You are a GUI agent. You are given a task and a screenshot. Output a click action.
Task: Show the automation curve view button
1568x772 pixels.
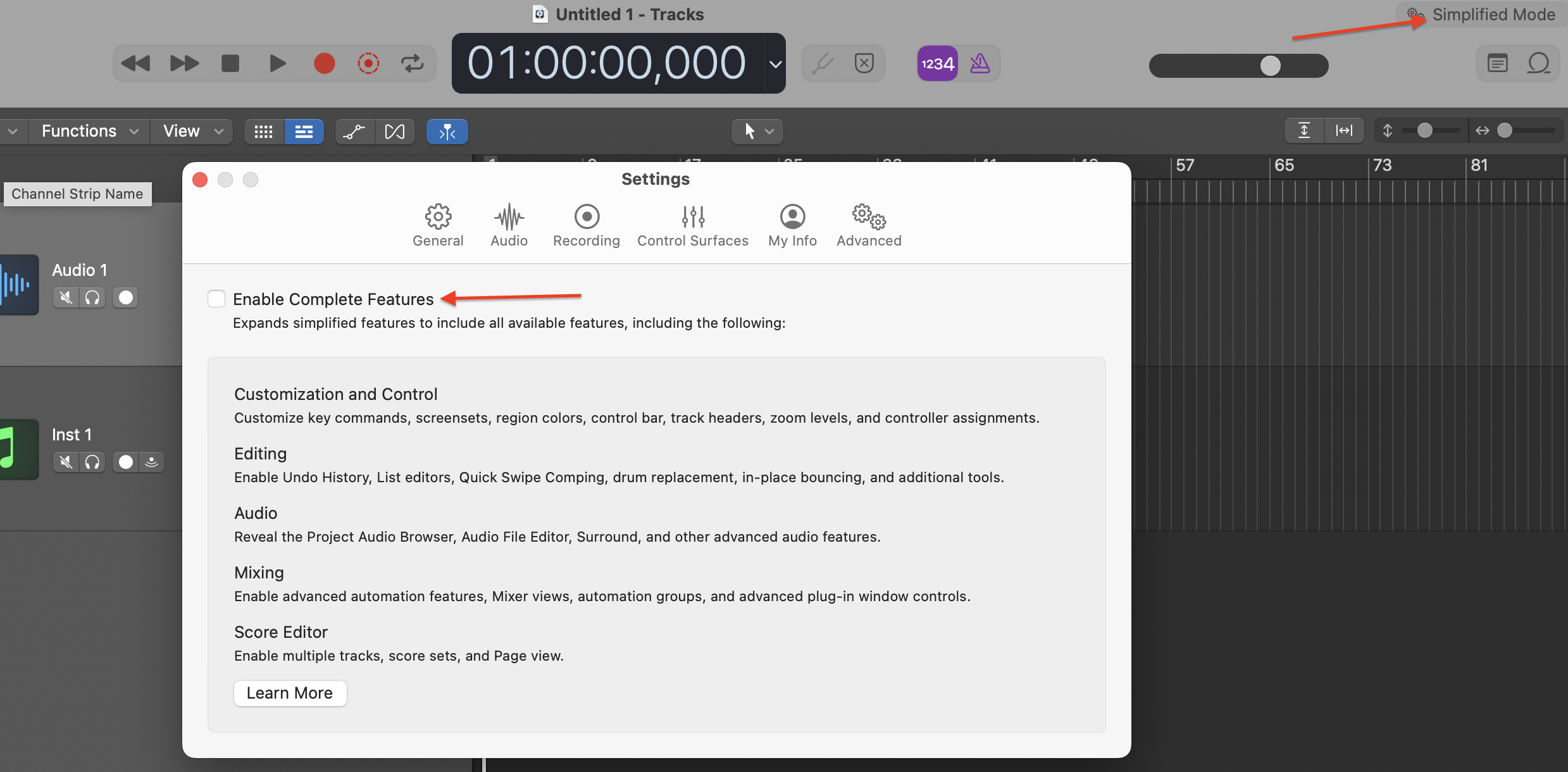354,132
